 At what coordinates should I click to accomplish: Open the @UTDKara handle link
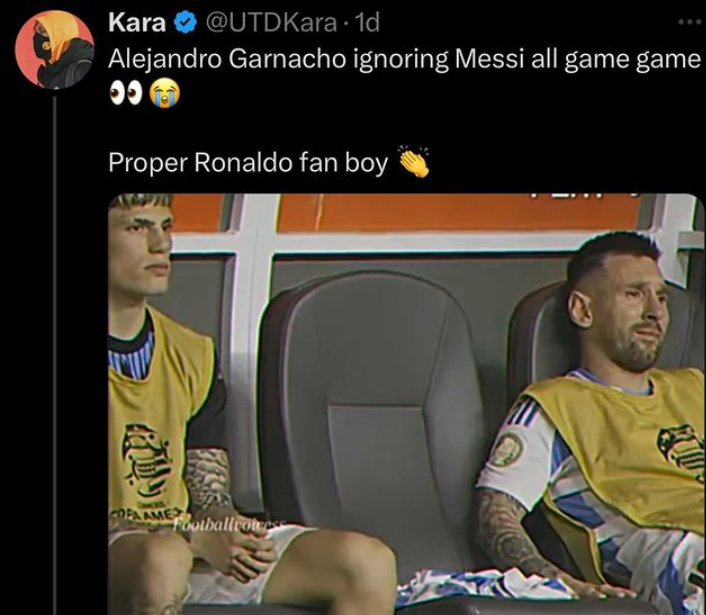(x=271, y=23)
